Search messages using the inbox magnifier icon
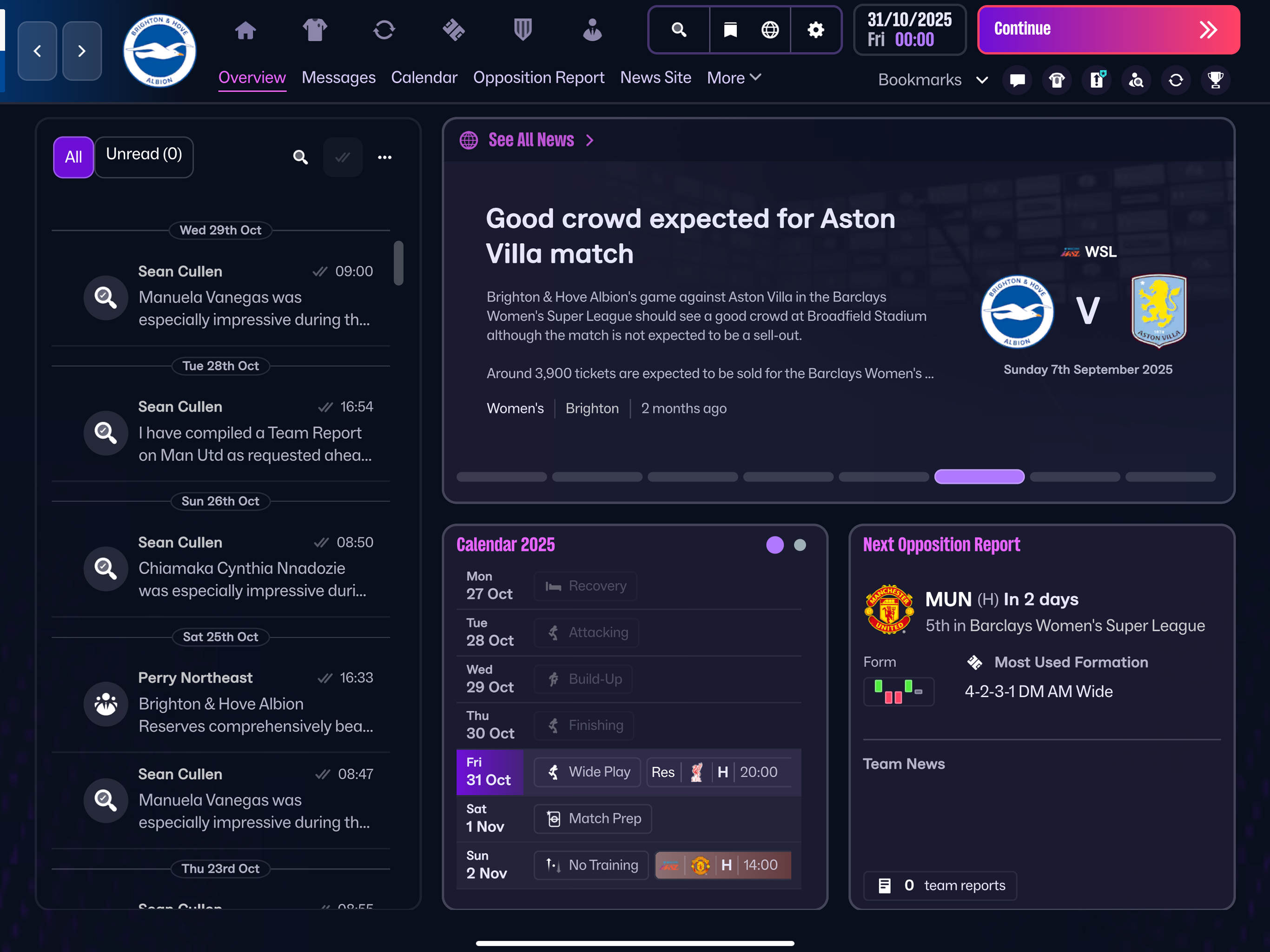 (x=300, y=157)
